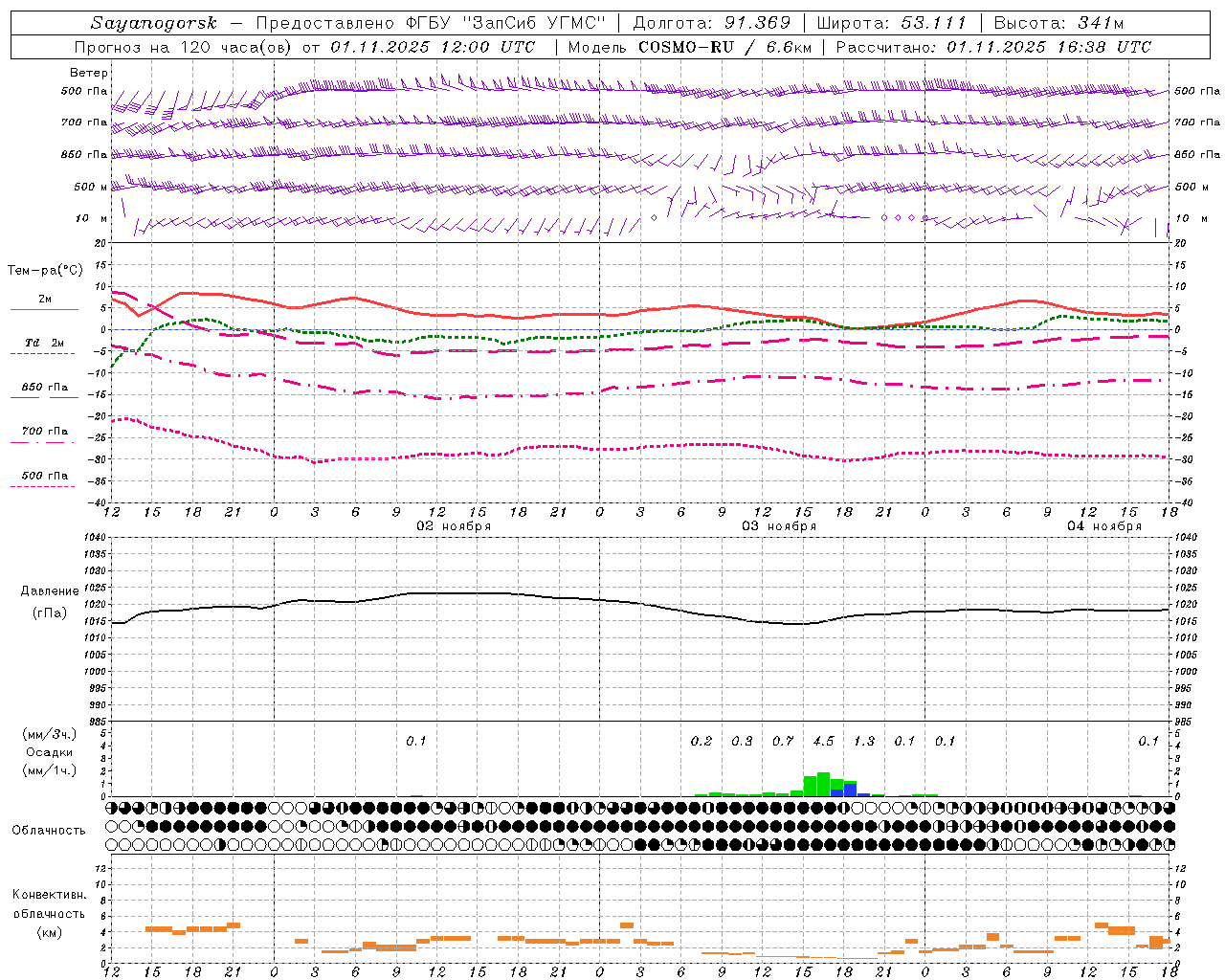Click the 0.3 precipitation total value
This screenshot has width=1225, height=980.
click(x=742, y=741)
